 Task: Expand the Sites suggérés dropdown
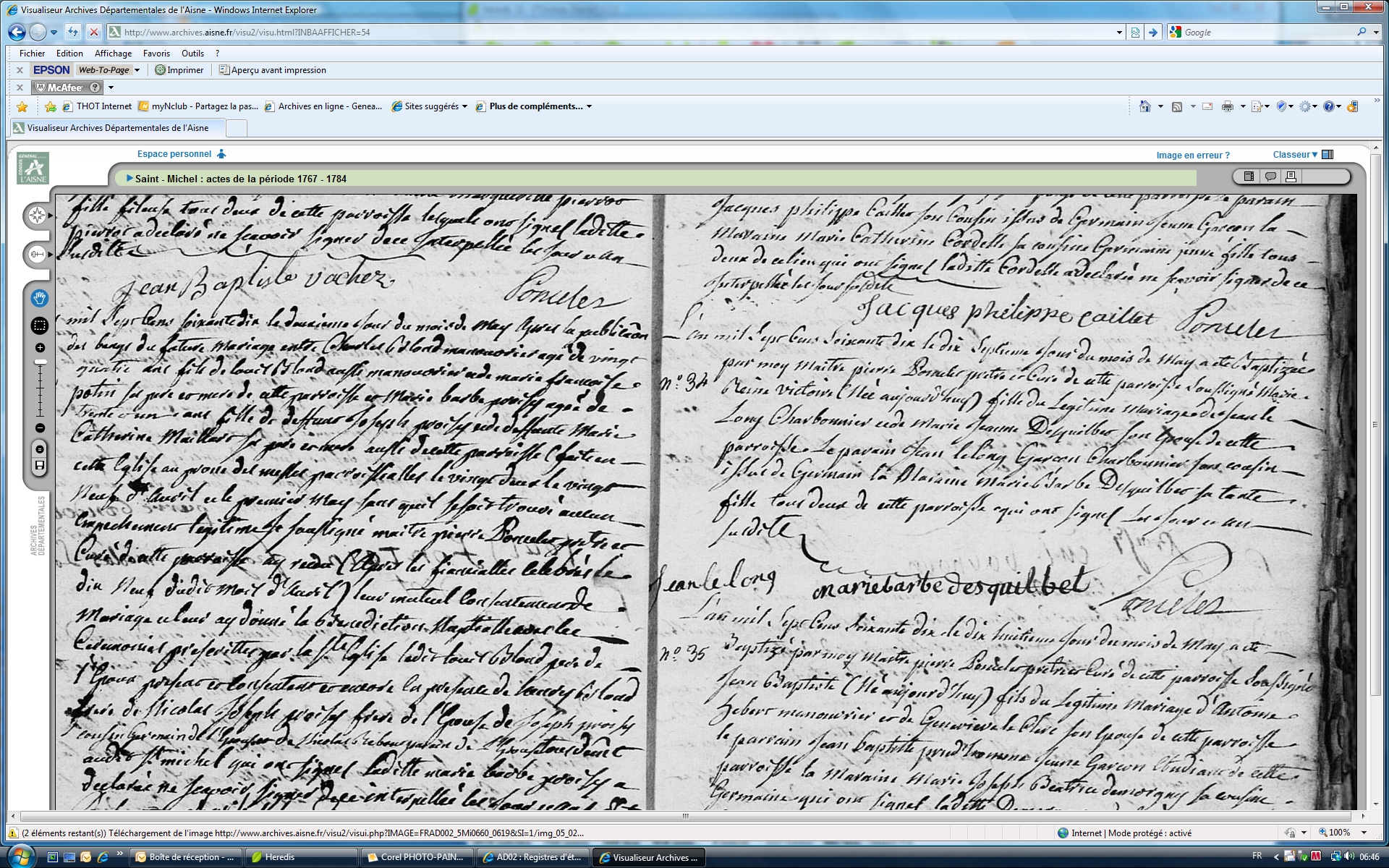[x=464, y=106]
